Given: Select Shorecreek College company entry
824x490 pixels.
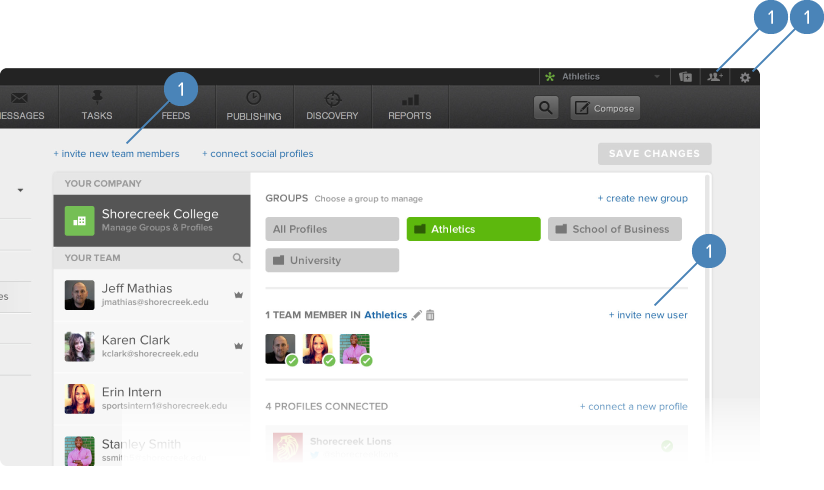Looking at the screenshot, I should coord(151,221).
